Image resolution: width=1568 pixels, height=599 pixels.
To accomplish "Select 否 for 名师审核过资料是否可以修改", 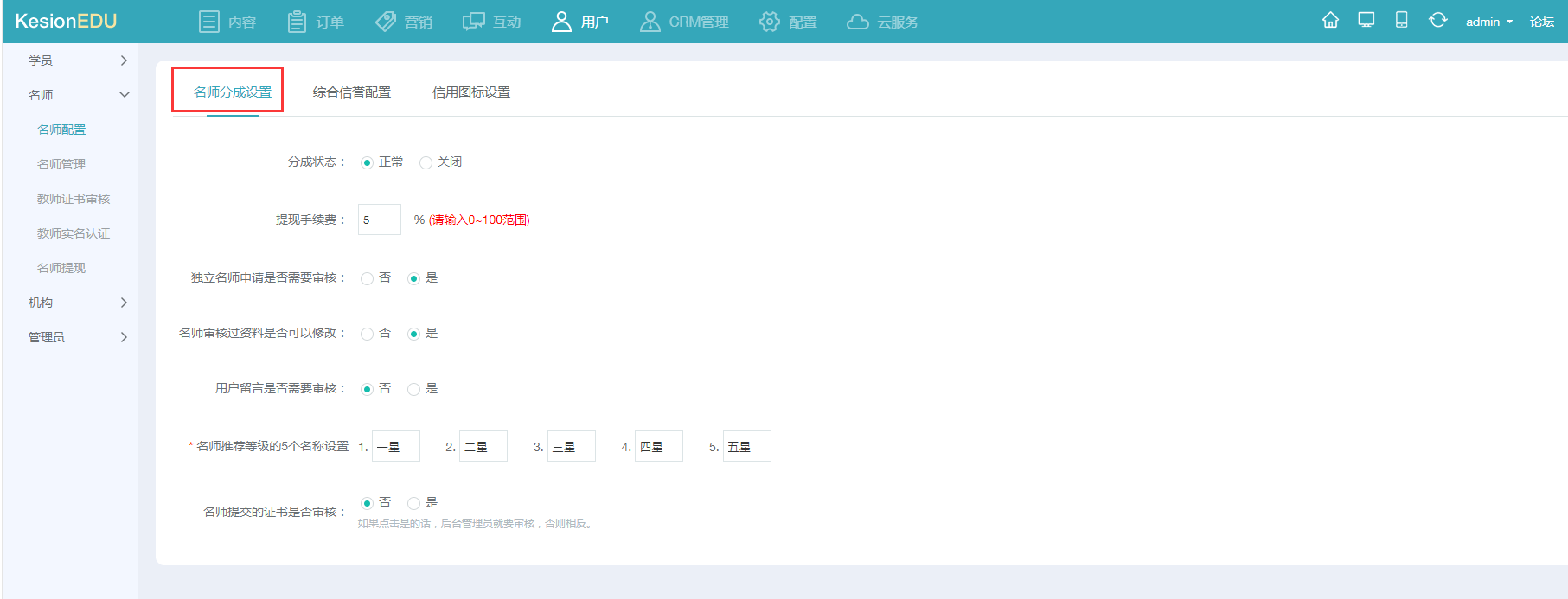I will pyautogui.click(x=367, y=334).
